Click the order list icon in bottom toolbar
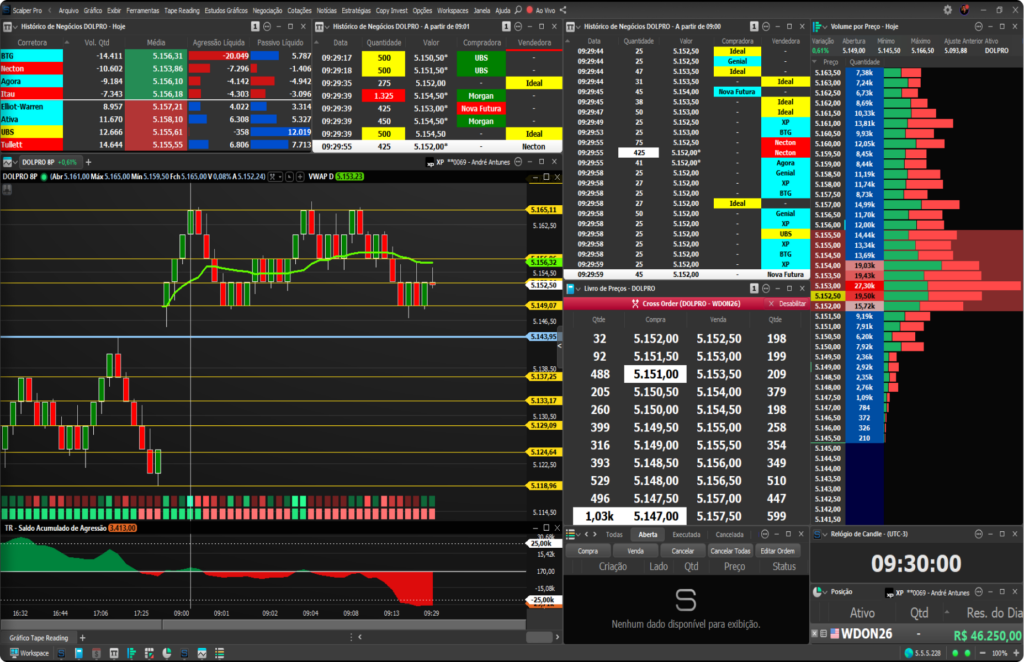Image resolution: width=1024 pixels, height=662 pixels. click(x=219, y=653)
